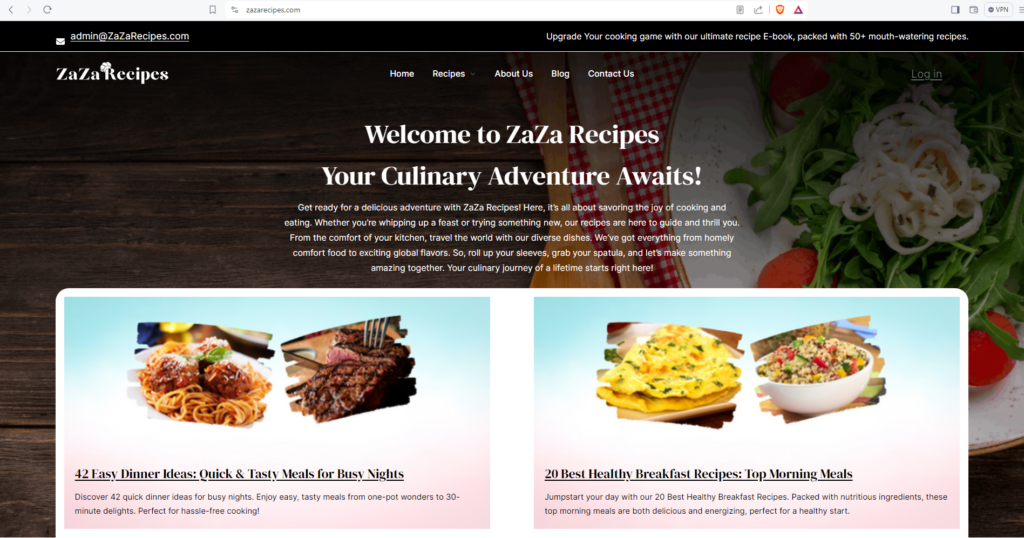Open the About Us page
Image resolution: width=1024 pixels, height=538 pixels.
513,74
